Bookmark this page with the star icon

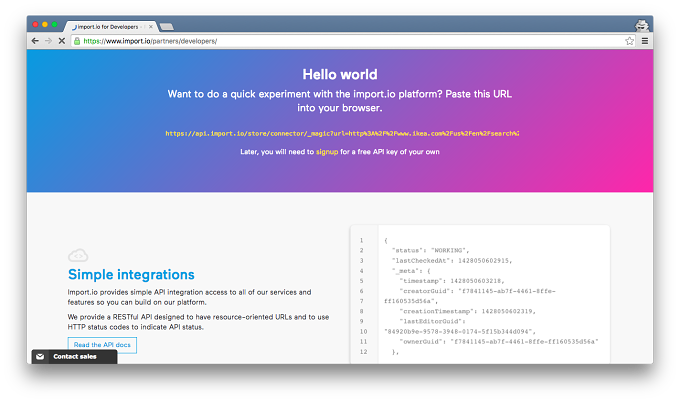click(630, 41)
